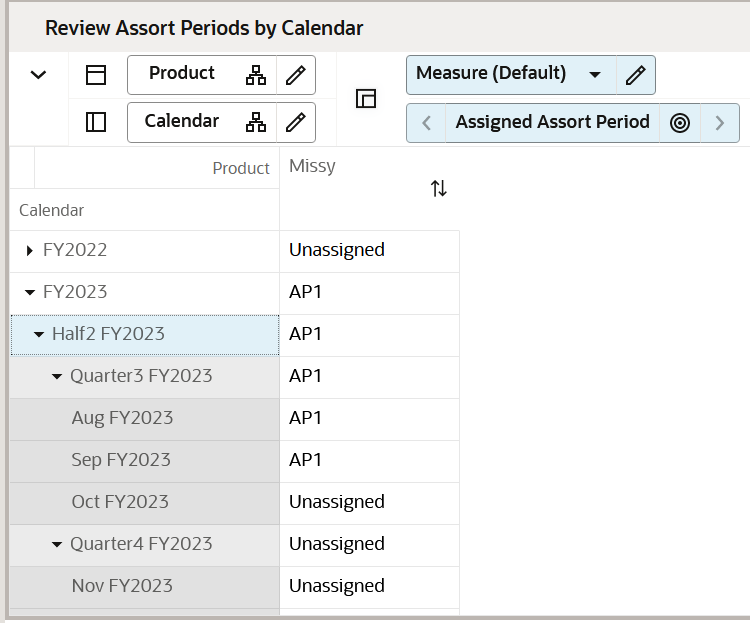Screen dimensions: 750x623
Task: Edit the Calendar dimension with pencil icon
Action: pos(295,122)
